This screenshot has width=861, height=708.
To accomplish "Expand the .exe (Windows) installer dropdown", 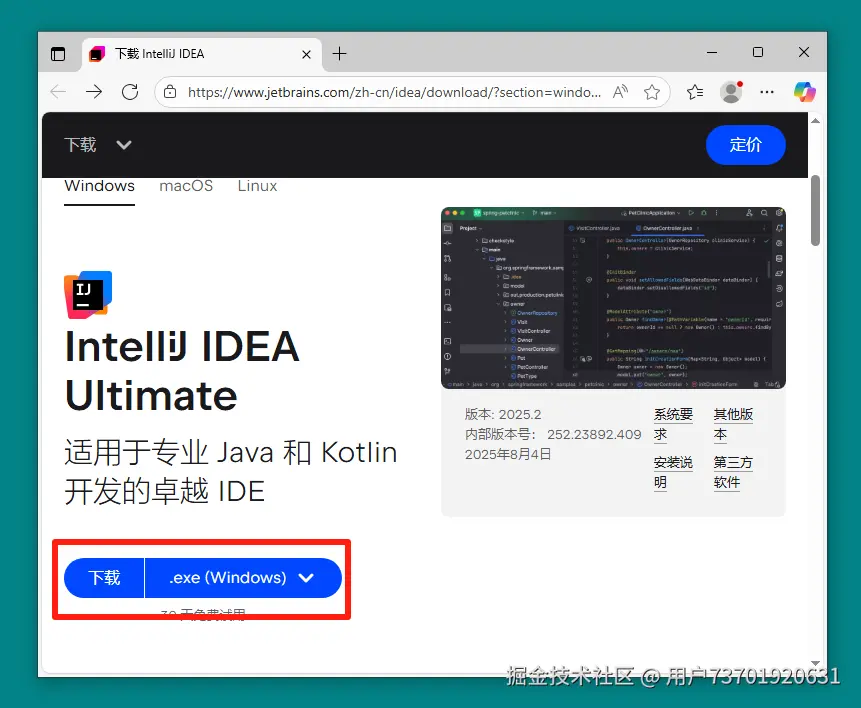I will click(243, 578).
